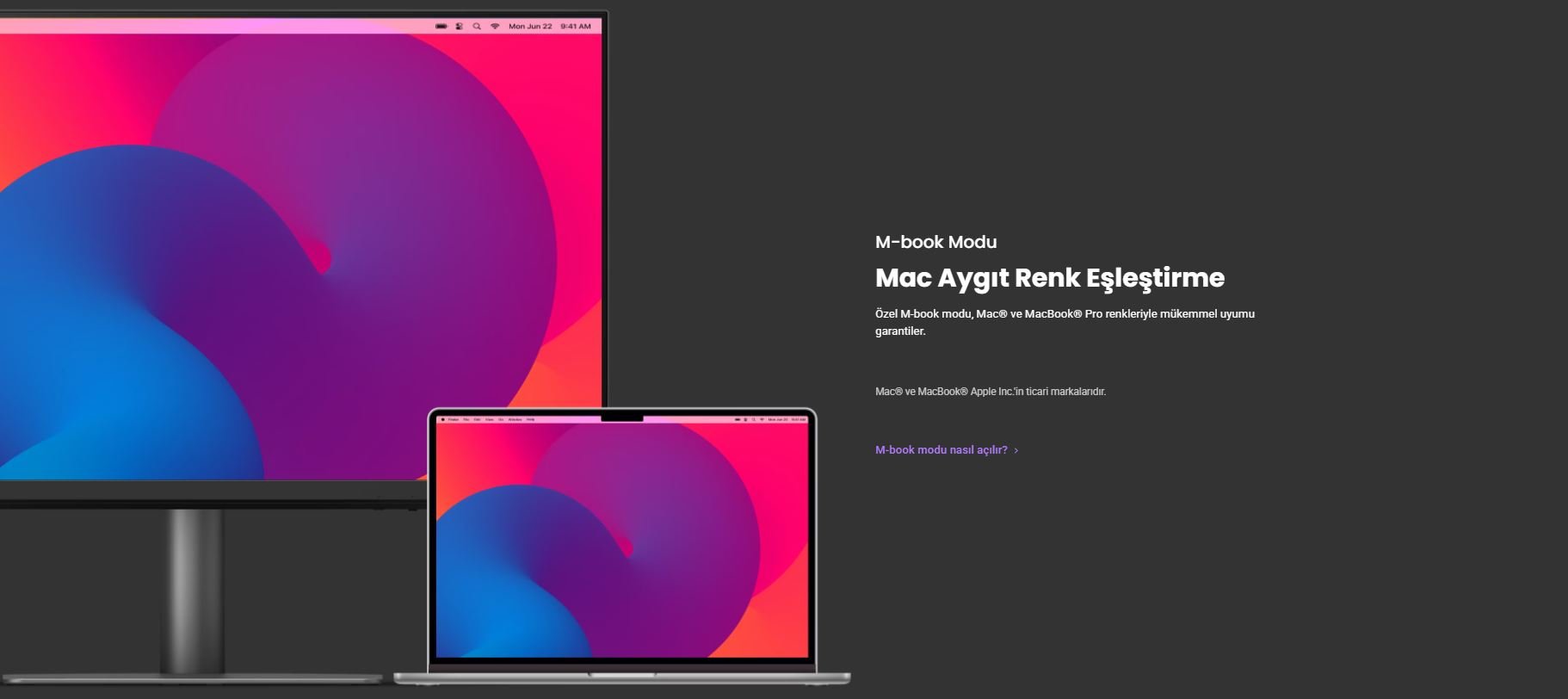The height and width of the screenshot is (699, 1568).
Task: Click the Apple logo on the MacBook menu bar
Action: pyautogui.click(x=443, y=419)
